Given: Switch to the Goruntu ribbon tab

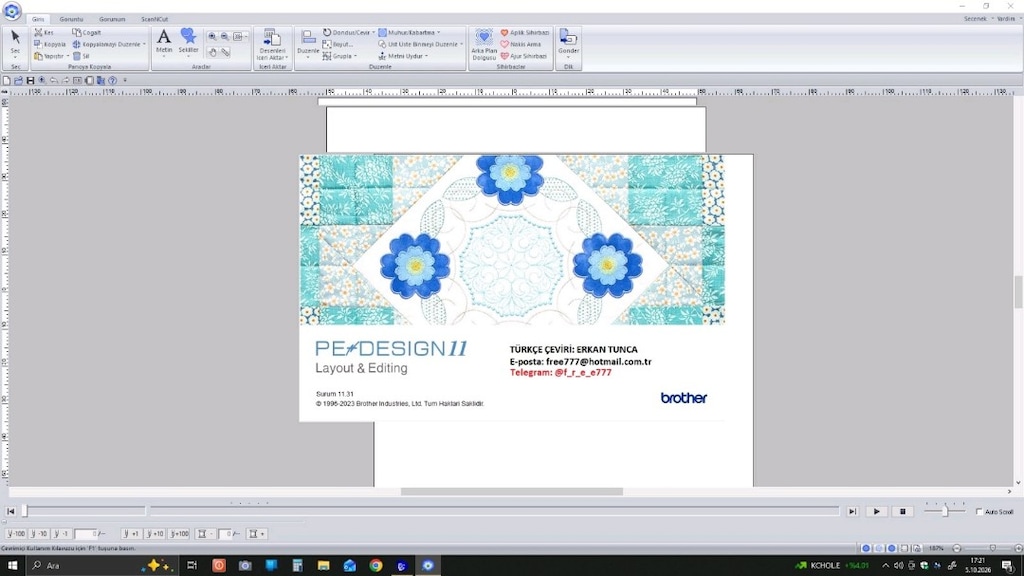Looking at the screenshot, I should (x=71, y=19).
